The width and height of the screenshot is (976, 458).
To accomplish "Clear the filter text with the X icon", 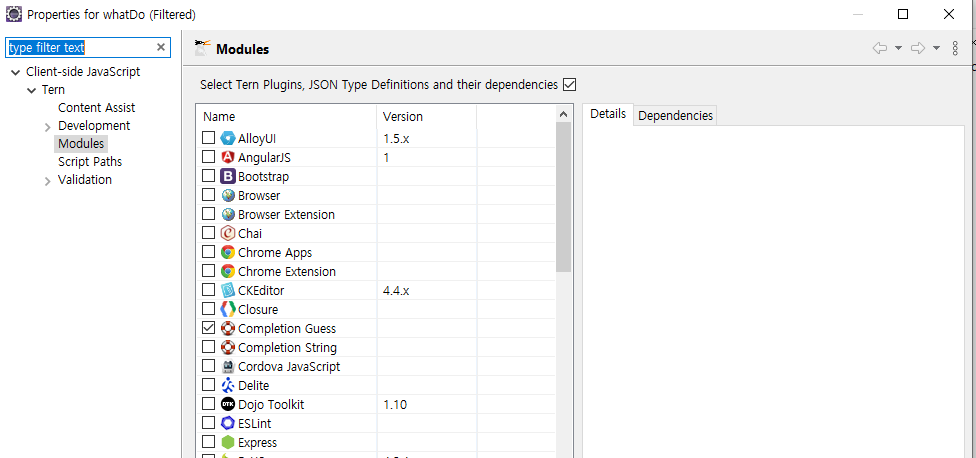I will pos(161,47).
